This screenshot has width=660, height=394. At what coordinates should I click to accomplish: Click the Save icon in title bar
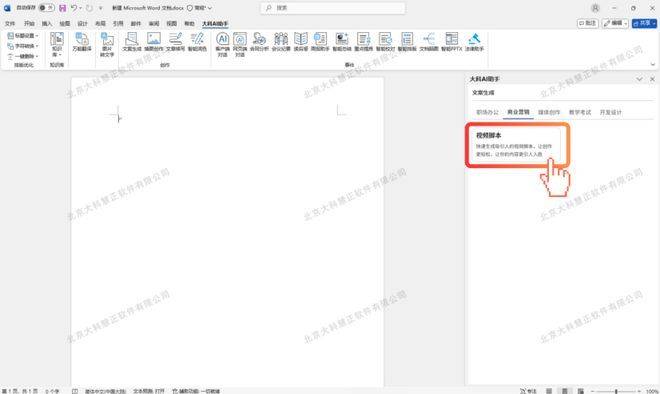[63, 8]
